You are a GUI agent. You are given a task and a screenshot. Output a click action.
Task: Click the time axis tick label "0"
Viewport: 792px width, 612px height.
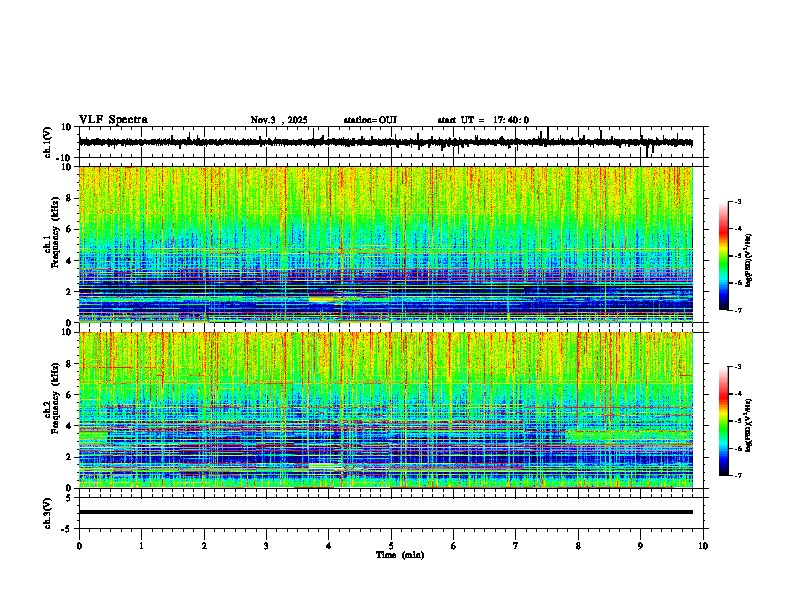(x=79, y=546)
